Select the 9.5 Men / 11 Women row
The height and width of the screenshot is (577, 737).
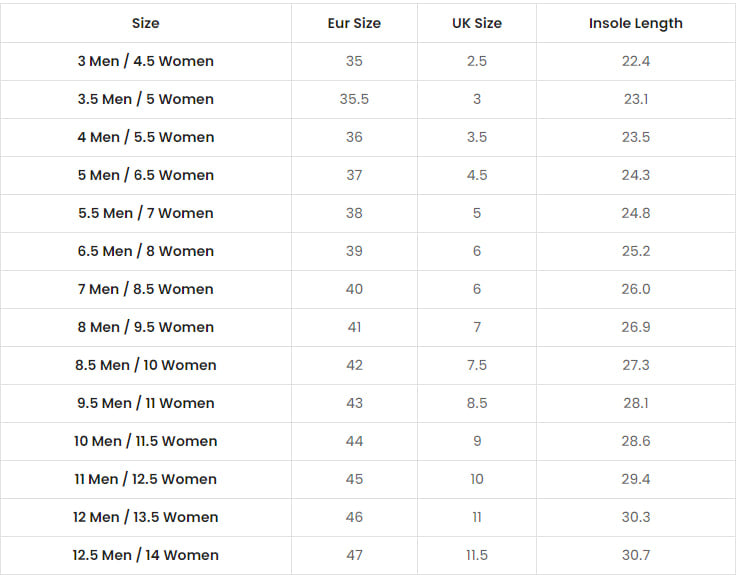click(146, 403)
